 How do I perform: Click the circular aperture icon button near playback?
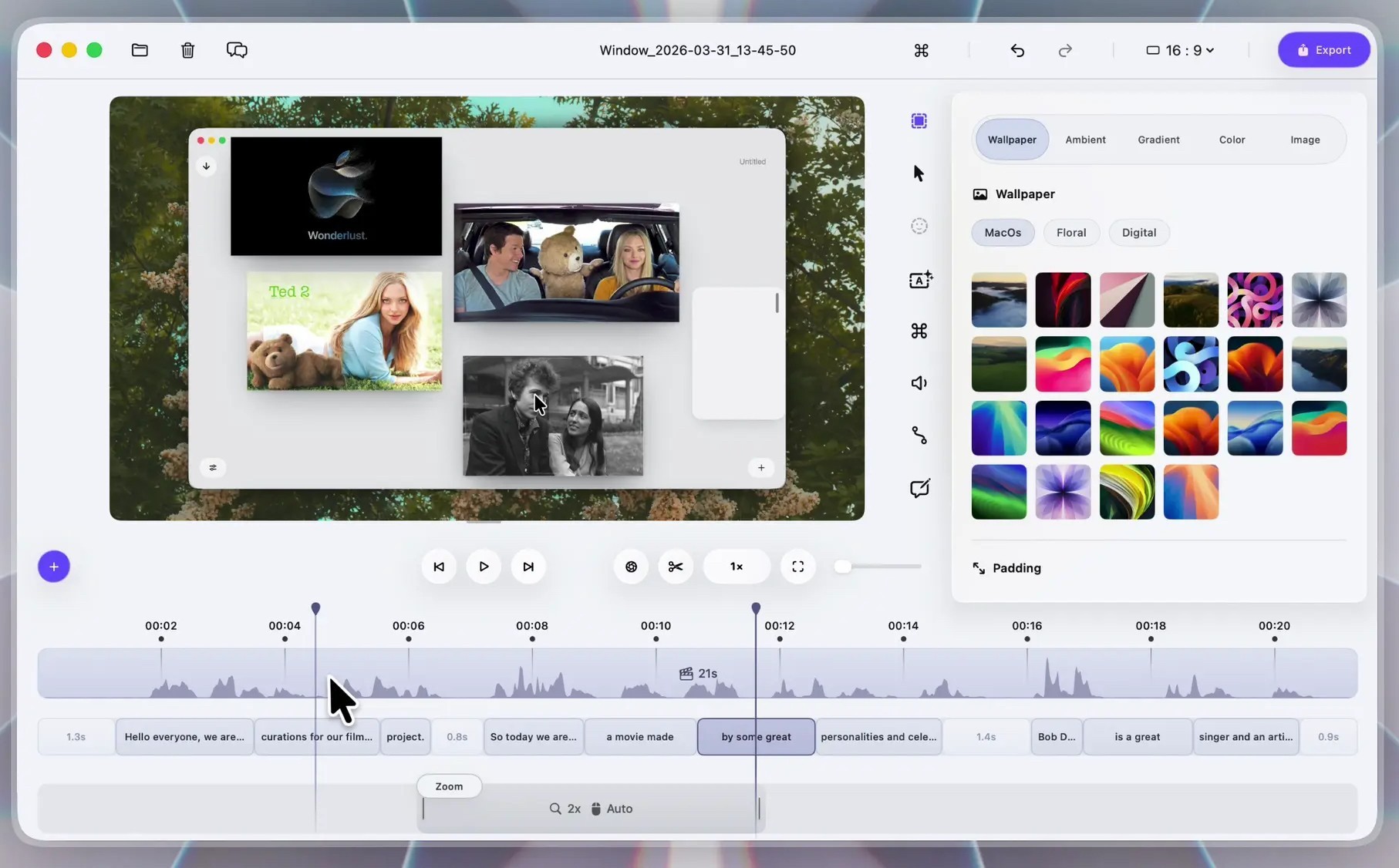(631, 567)
